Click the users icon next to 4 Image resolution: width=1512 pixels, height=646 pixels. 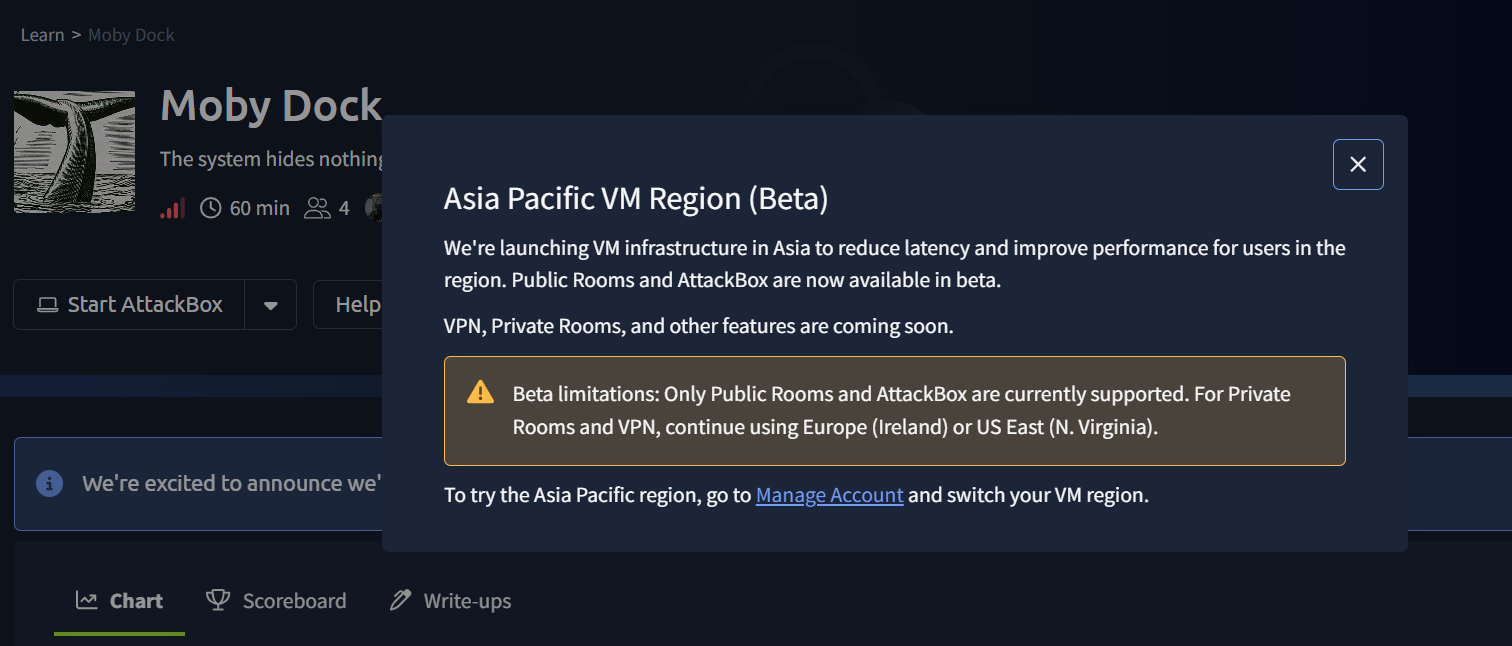[317, 208]
